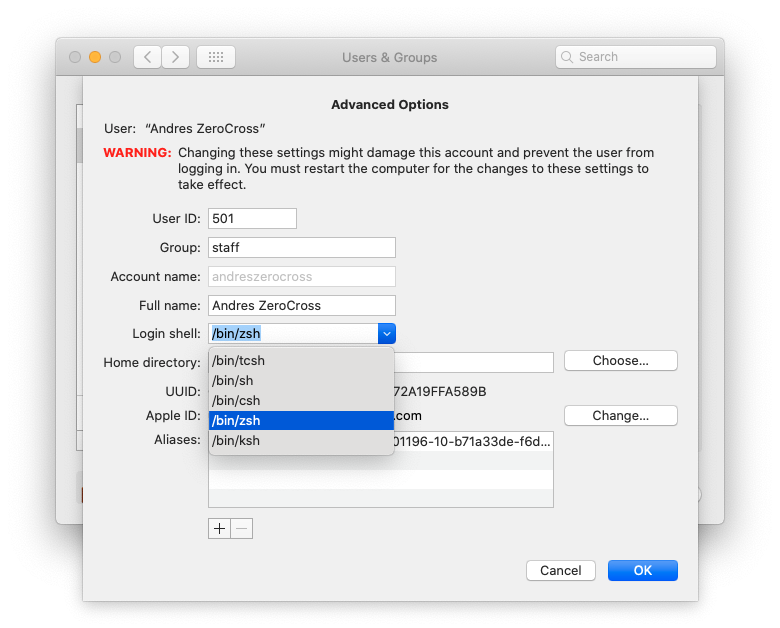Focus the Search field in the toolbar

click(x=636, y=57)
